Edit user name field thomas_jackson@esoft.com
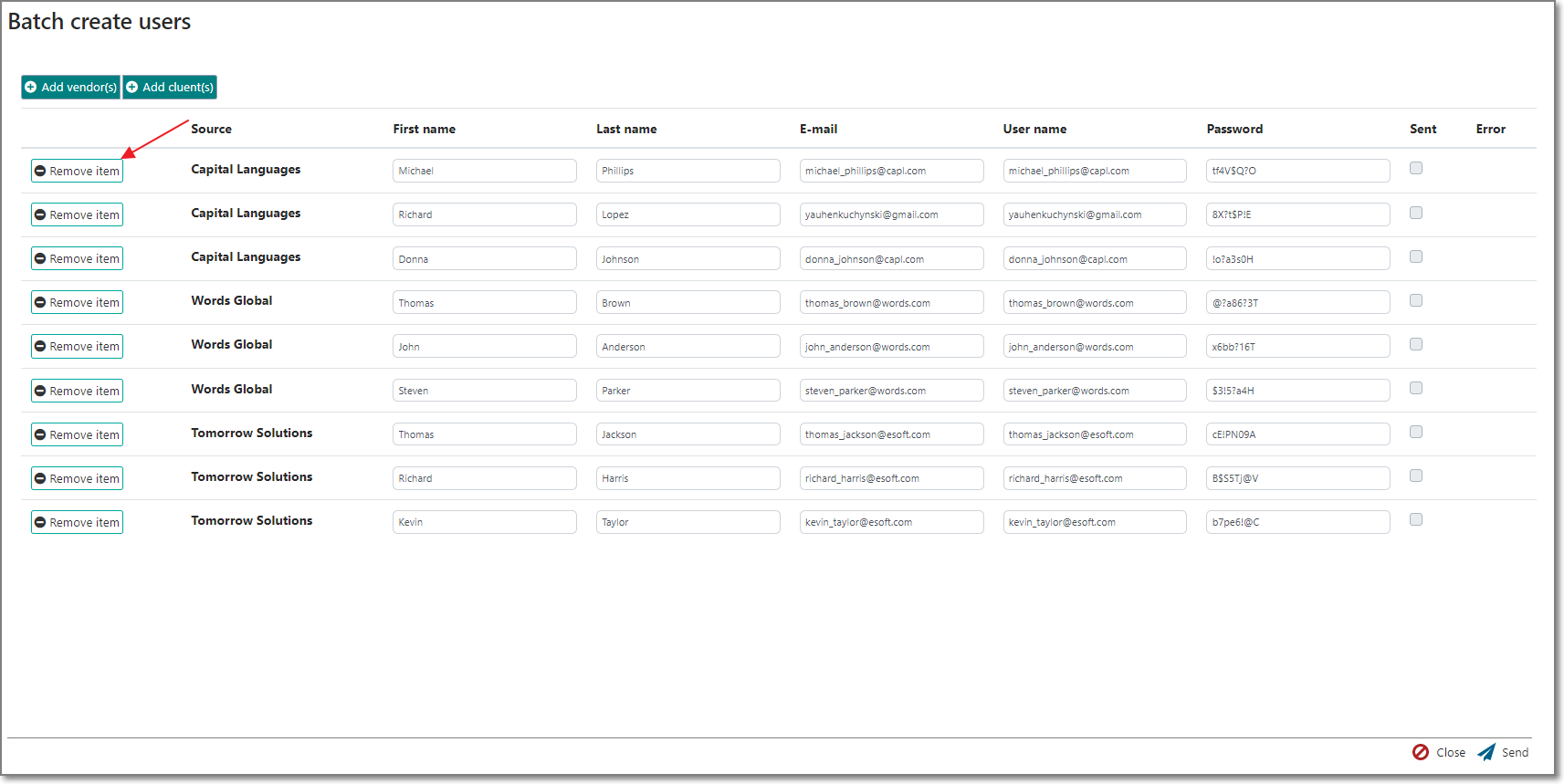The image size is (1564, 784). (x=1095, y=434)
